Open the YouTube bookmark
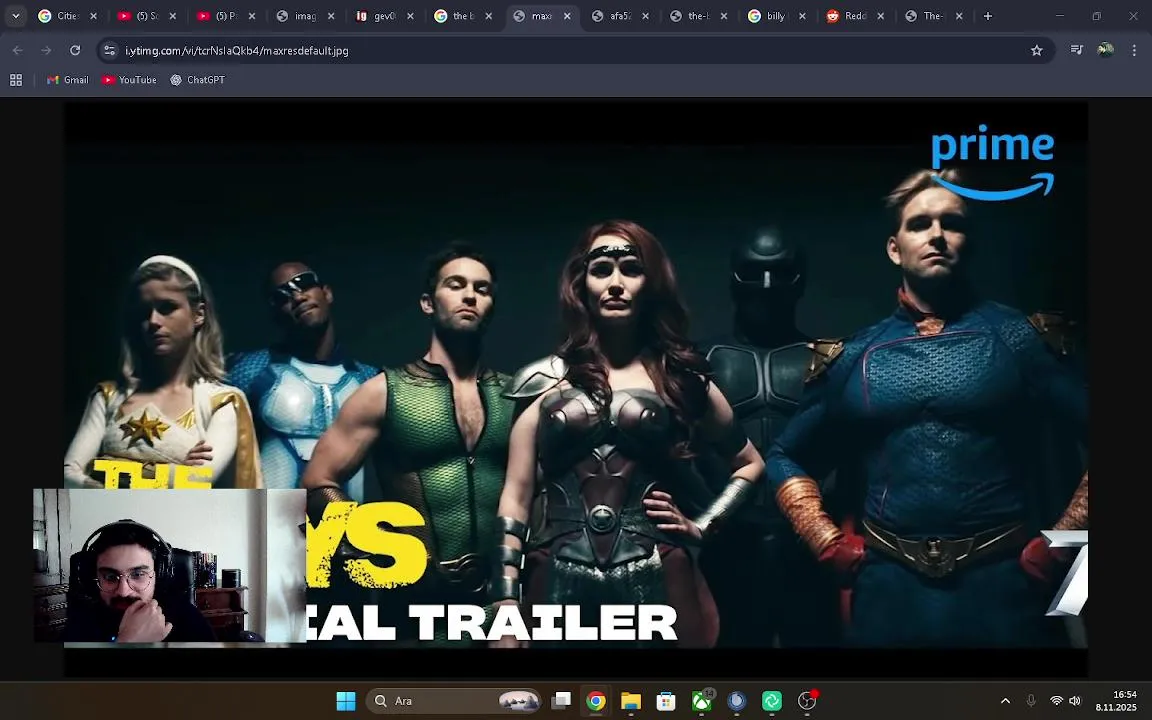Image resolution: width=1152 pixels, height=720 pixels. click(x=129, y=80)
